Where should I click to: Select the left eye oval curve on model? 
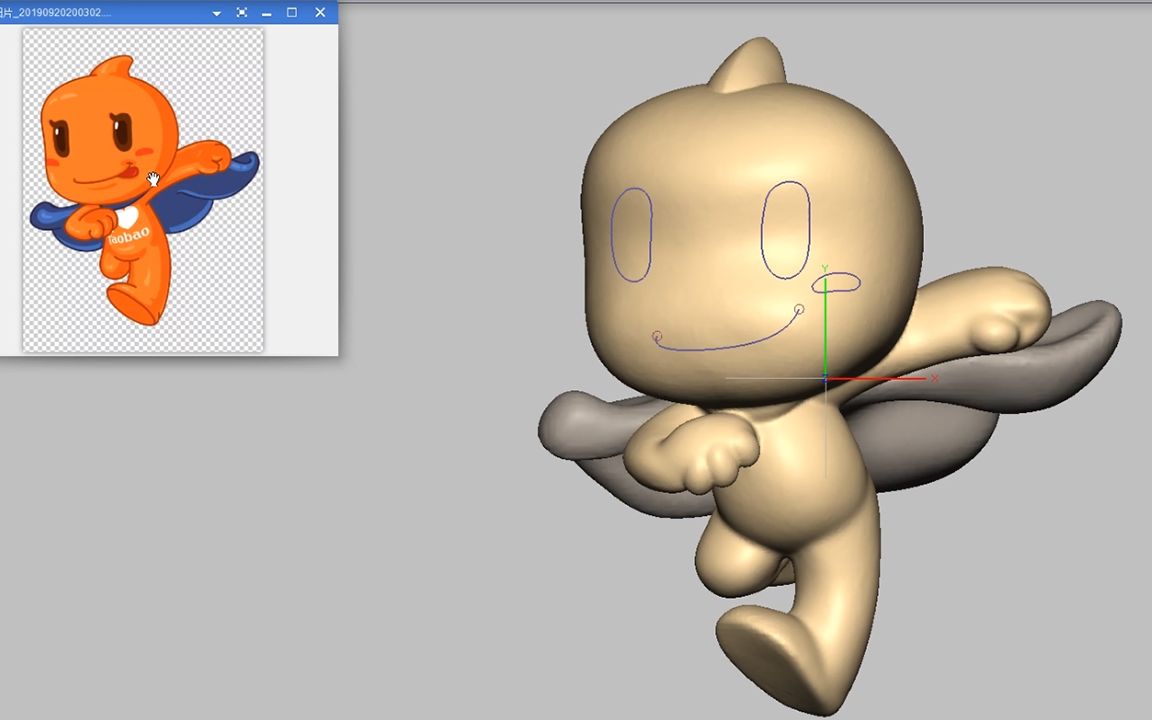(631, 235)
